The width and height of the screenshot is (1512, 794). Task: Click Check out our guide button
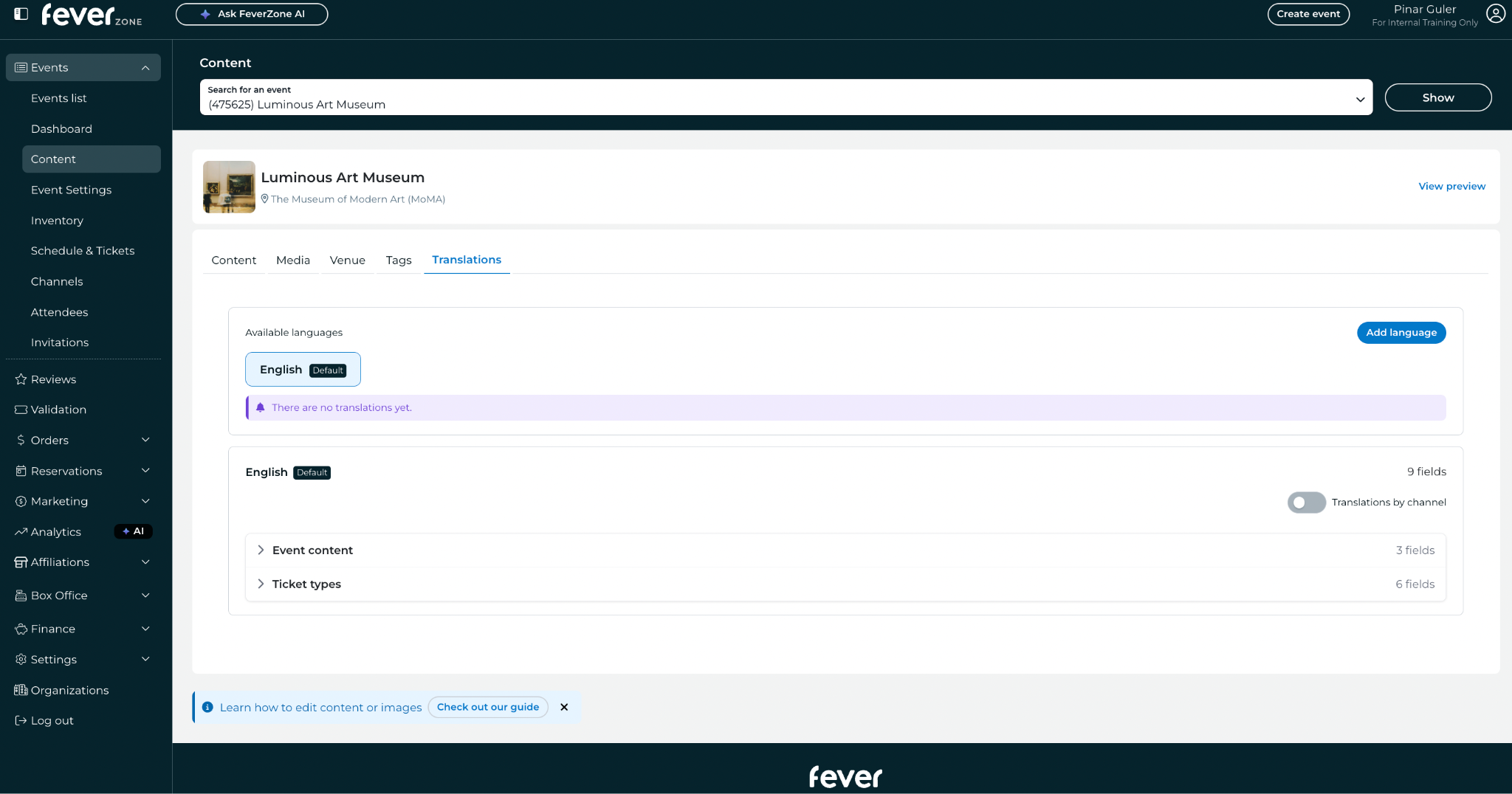[x=488, y=707]
